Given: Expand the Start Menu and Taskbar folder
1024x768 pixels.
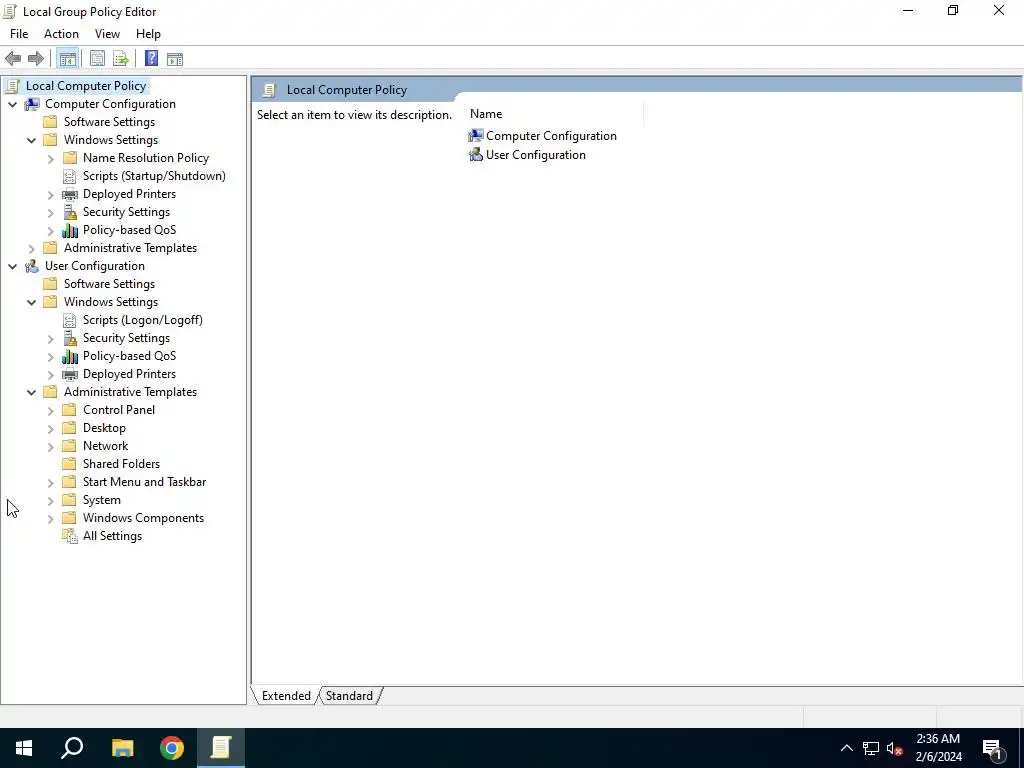Looking at the screenshot, I should [50, 482].
